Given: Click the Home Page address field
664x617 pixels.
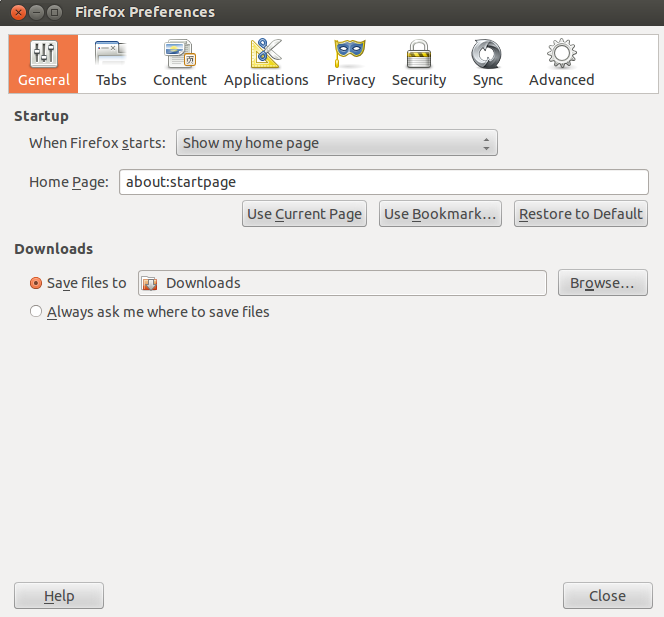Looking at the screenshot, I should 384,182.
